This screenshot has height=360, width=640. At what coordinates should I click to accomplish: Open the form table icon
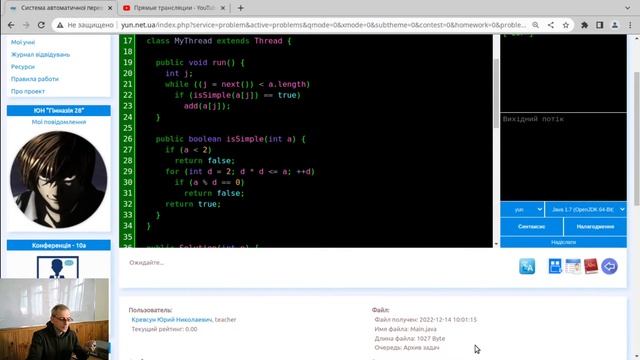coord(573,266)
